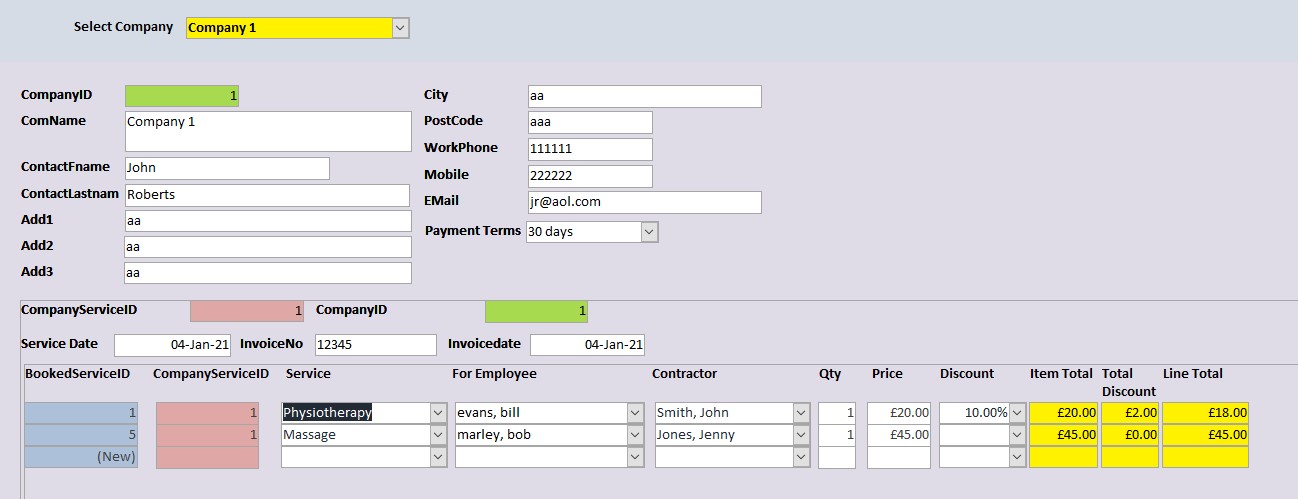This screenshot has width=1298, height=499.
Task: Click the ContactLastnam field with Roberts
Action: [267, 195]
